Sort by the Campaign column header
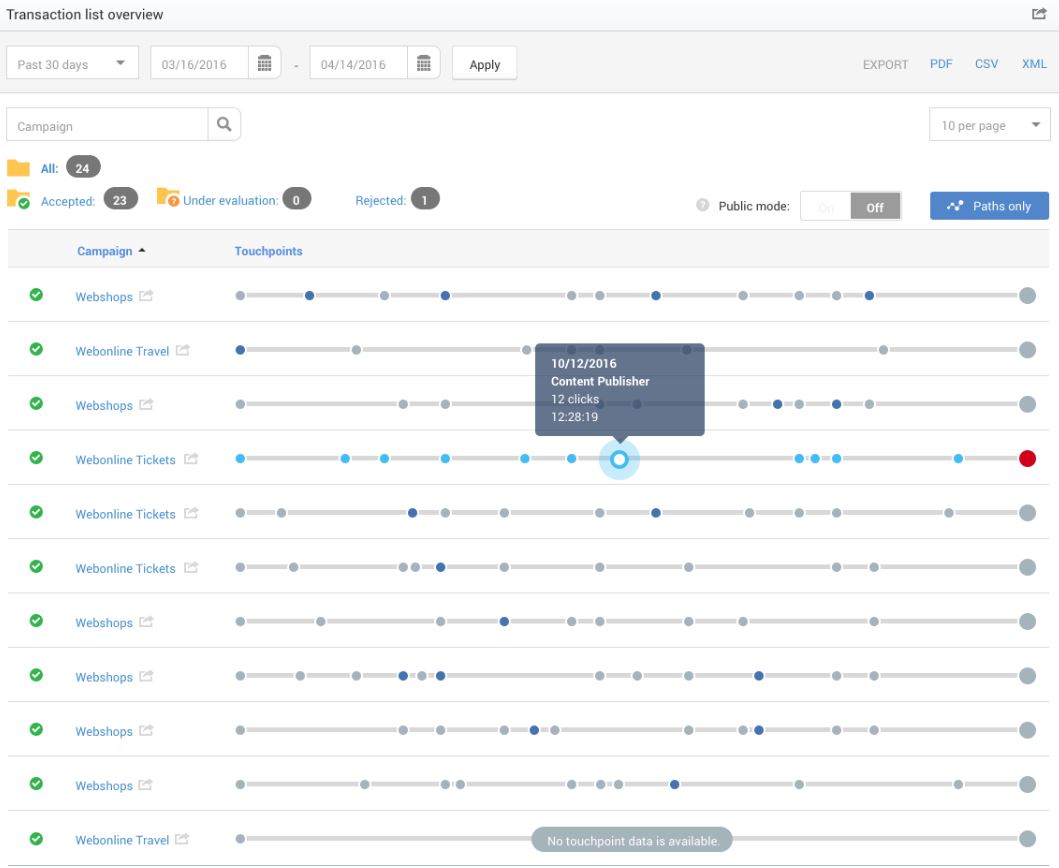The height and width of the screenshot is (868, 1059). [105, 251]
